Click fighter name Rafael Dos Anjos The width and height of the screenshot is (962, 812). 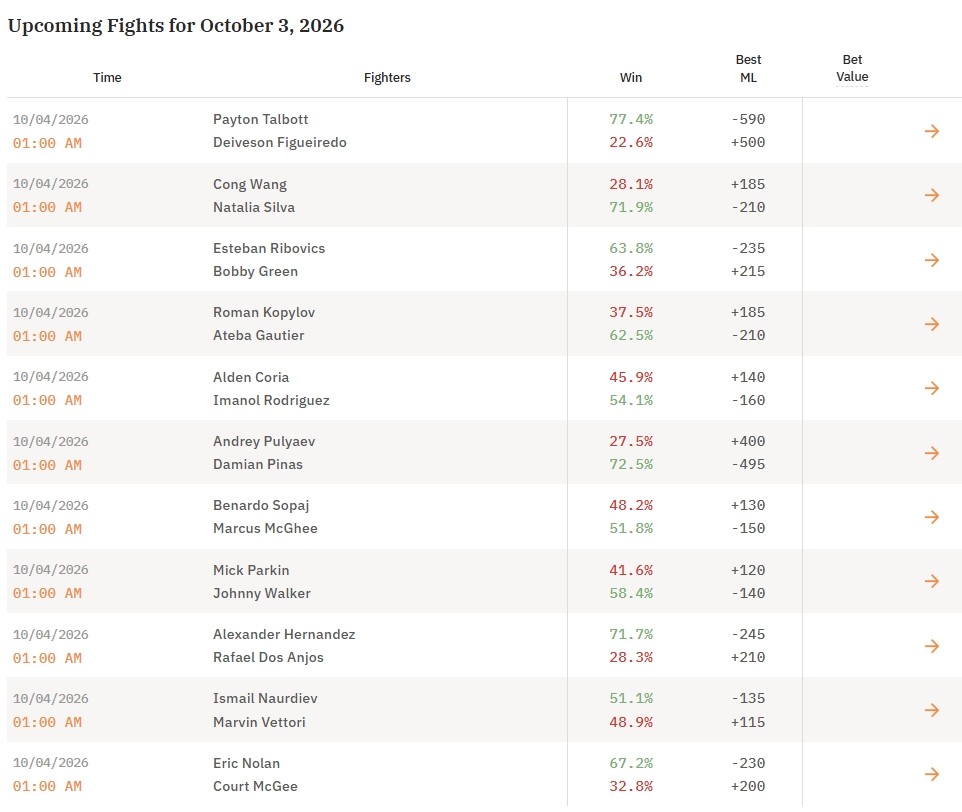click(268, 657)
